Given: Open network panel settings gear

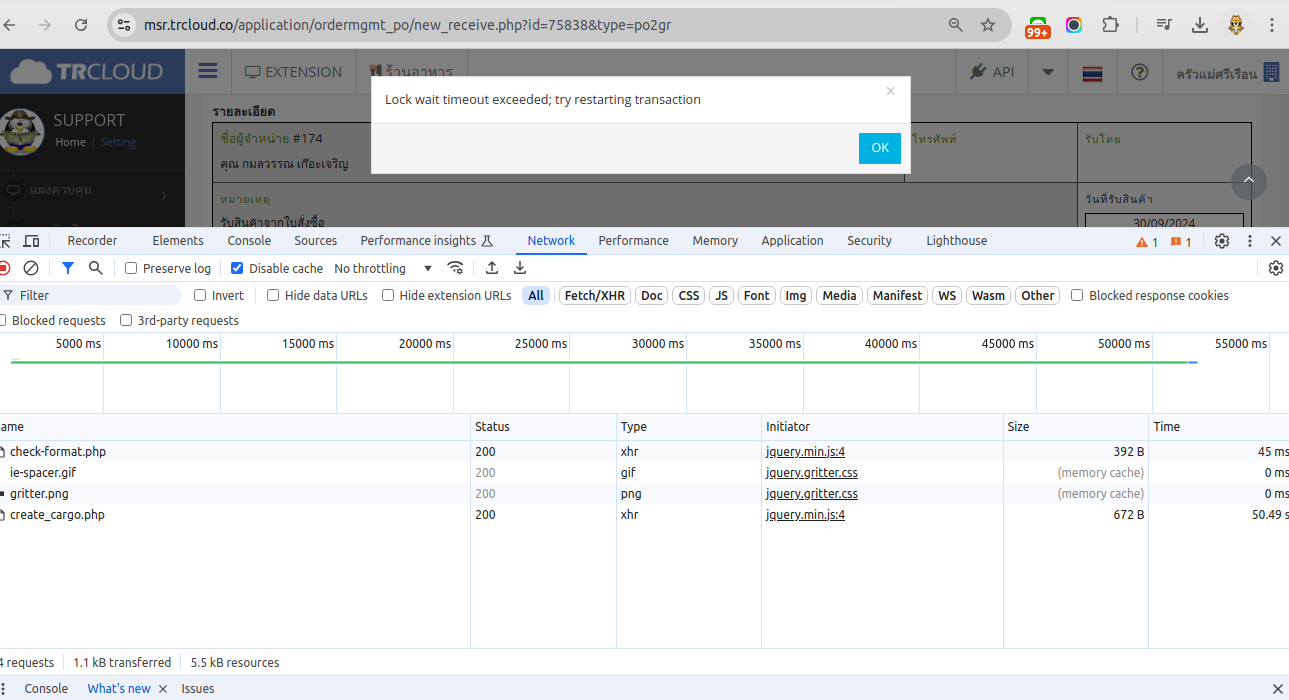Looking at the screenshot, I should click(x=1276, y=268).
